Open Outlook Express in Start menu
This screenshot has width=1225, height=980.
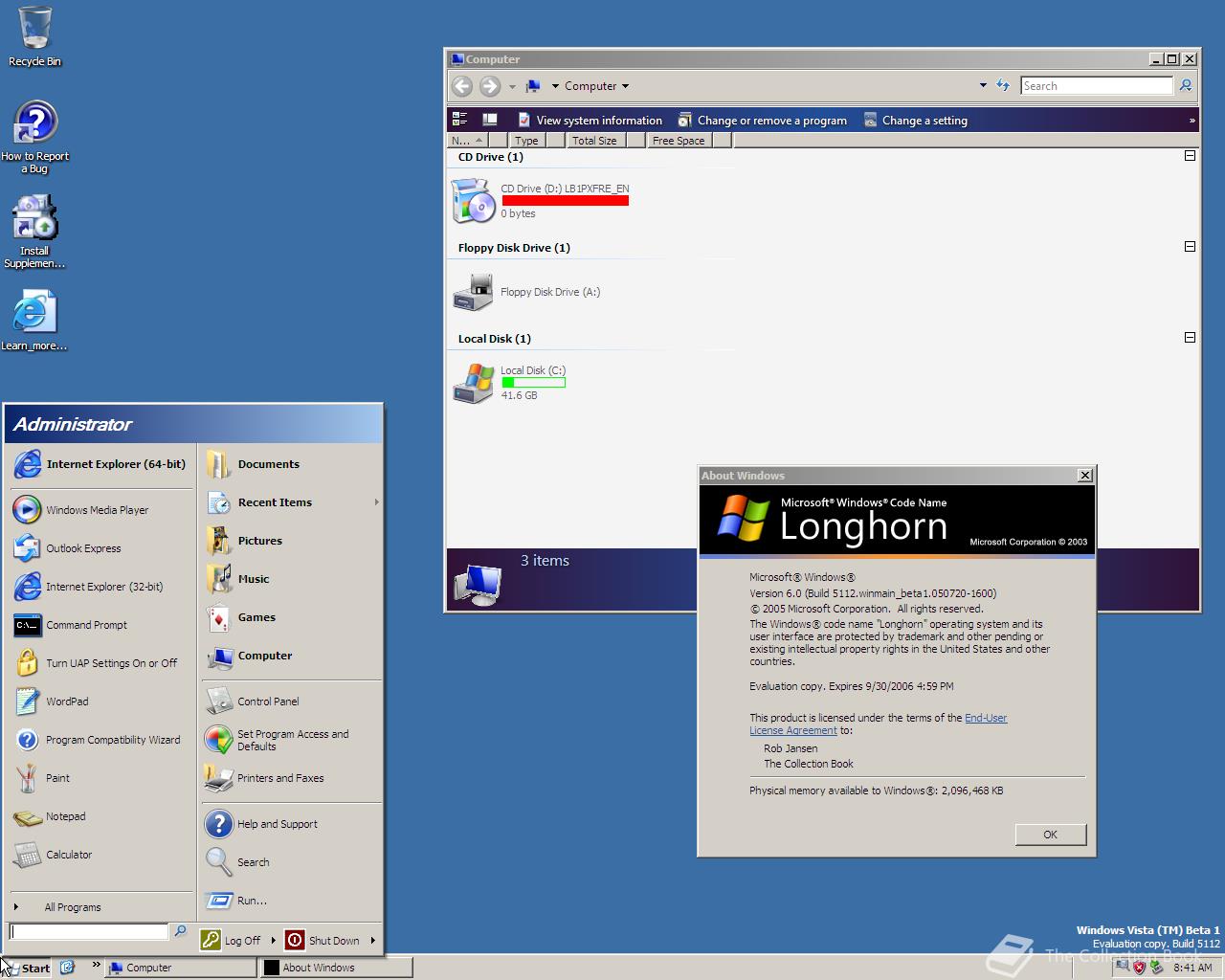(x=100, y=548)
